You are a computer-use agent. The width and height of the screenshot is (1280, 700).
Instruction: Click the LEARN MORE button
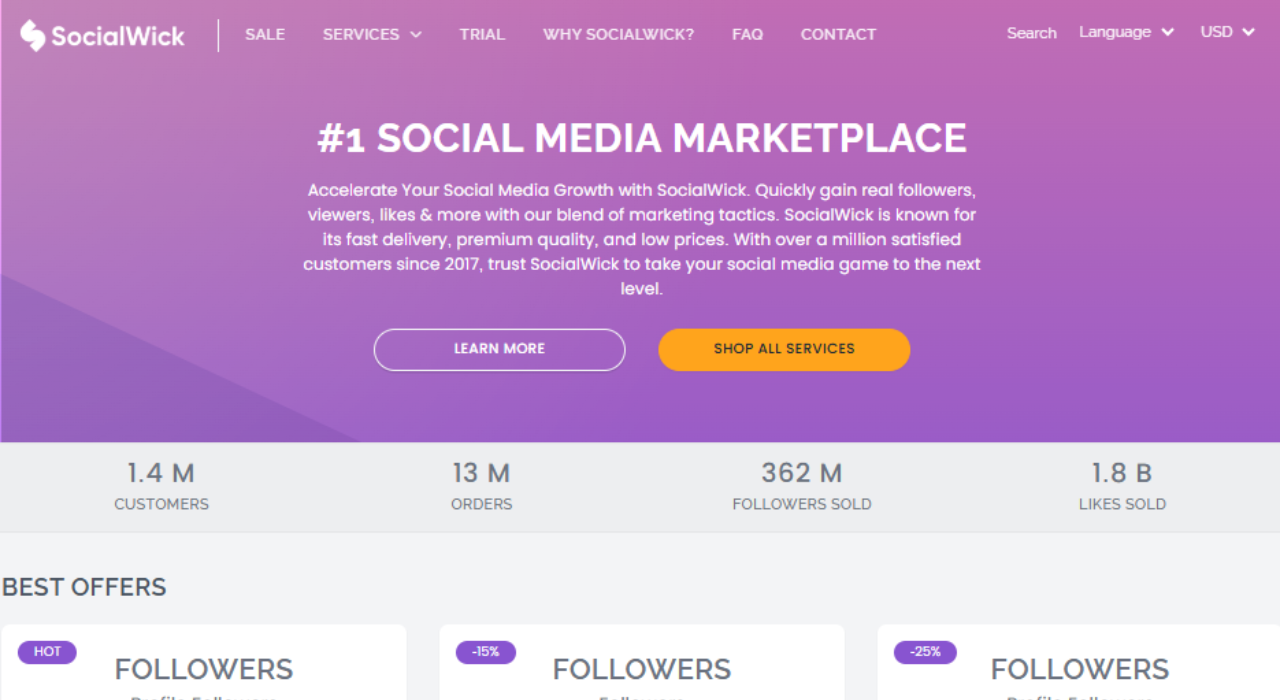(499, 349)
